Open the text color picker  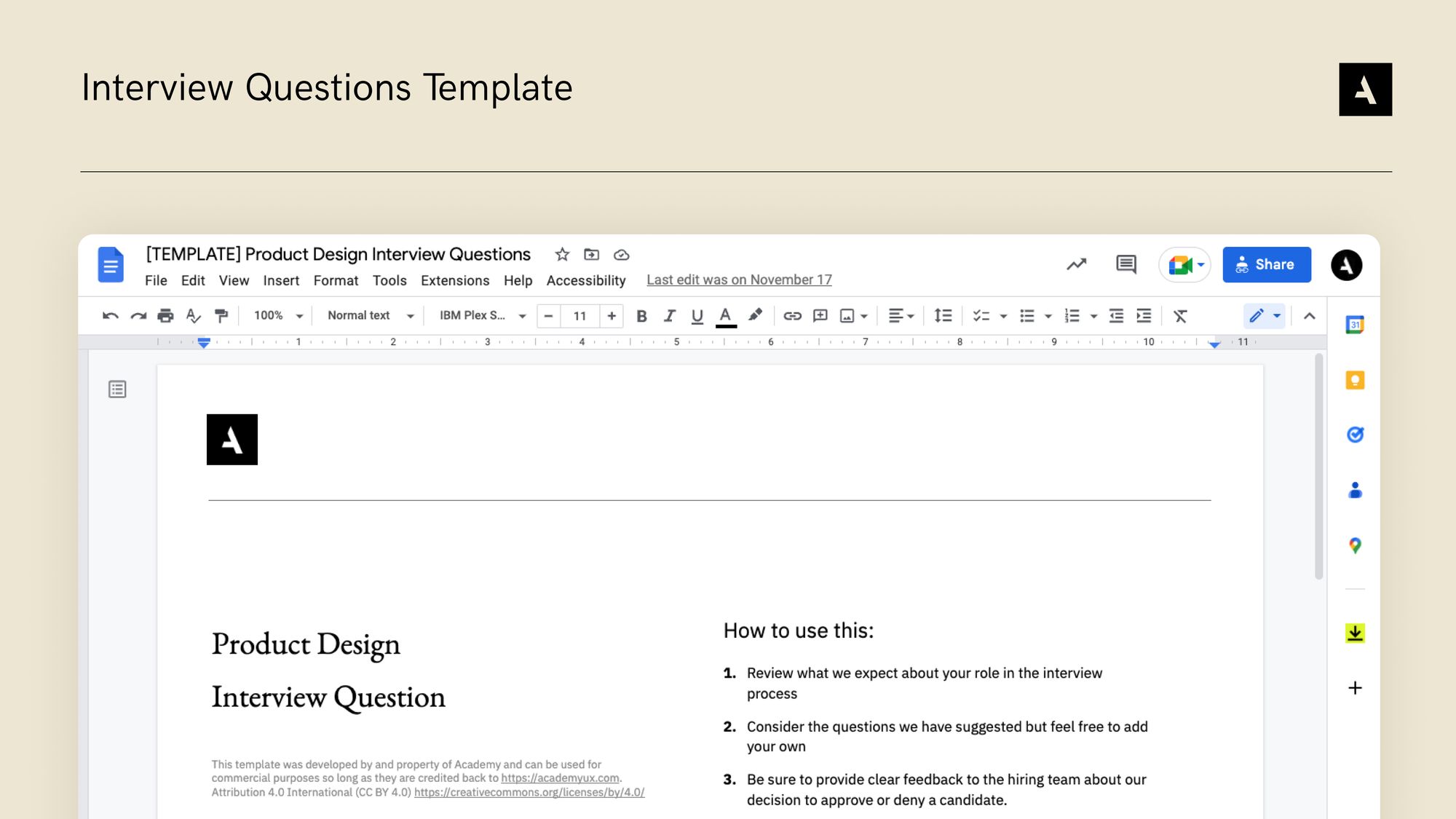click(725, 315)
